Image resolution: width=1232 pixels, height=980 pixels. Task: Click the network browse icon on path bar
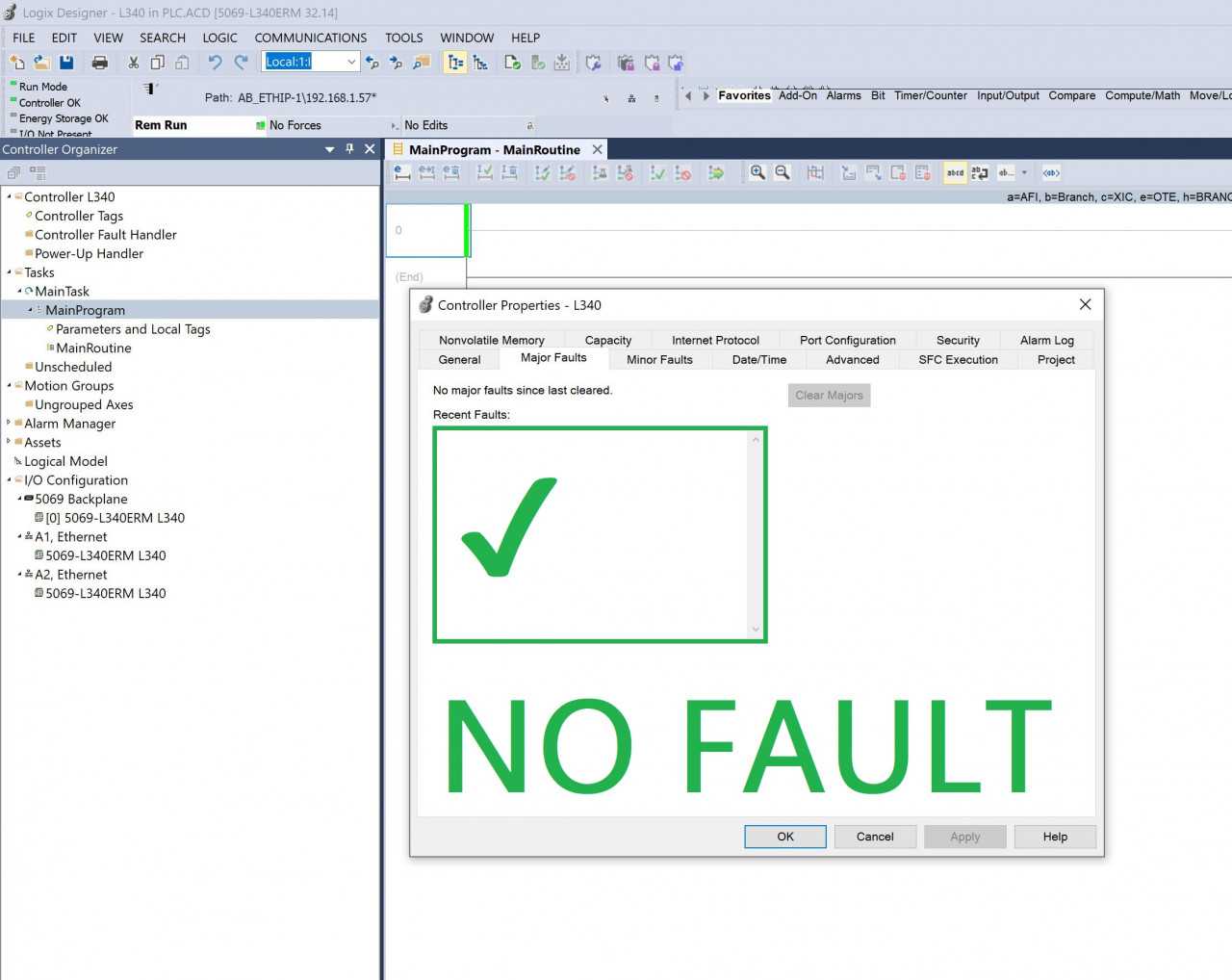tap(631, 98)
